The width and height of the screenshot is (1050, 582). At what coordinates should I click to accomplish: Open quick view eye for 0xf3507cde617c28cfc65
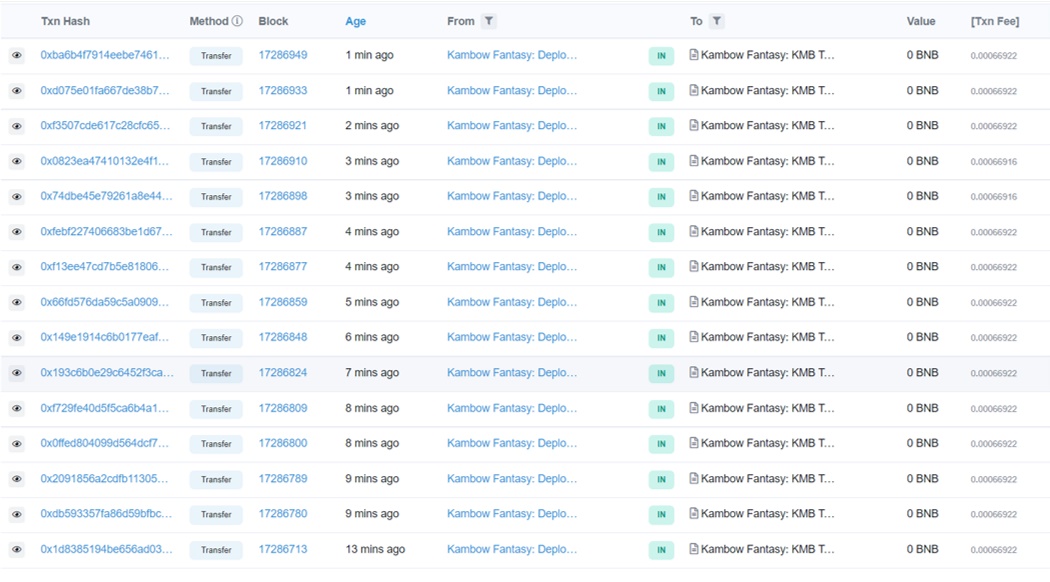click(x=17, y=126)
